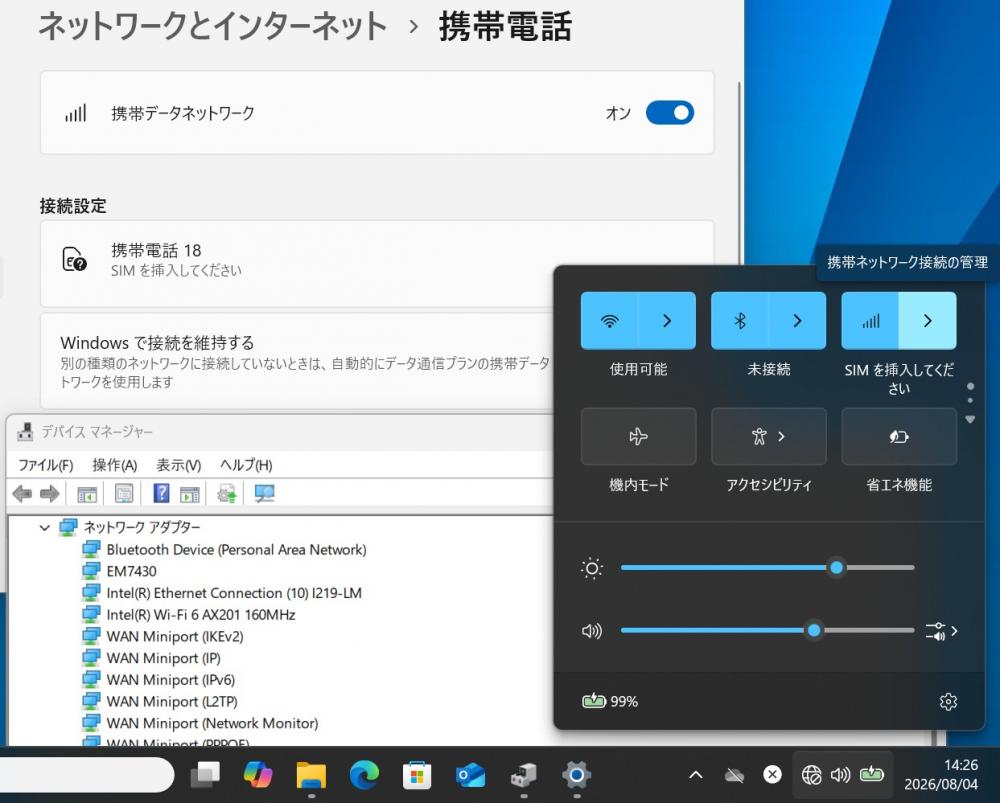Click Device Manager back arrow
Viewport: 1000px width, 803px height.
[22, 493]
